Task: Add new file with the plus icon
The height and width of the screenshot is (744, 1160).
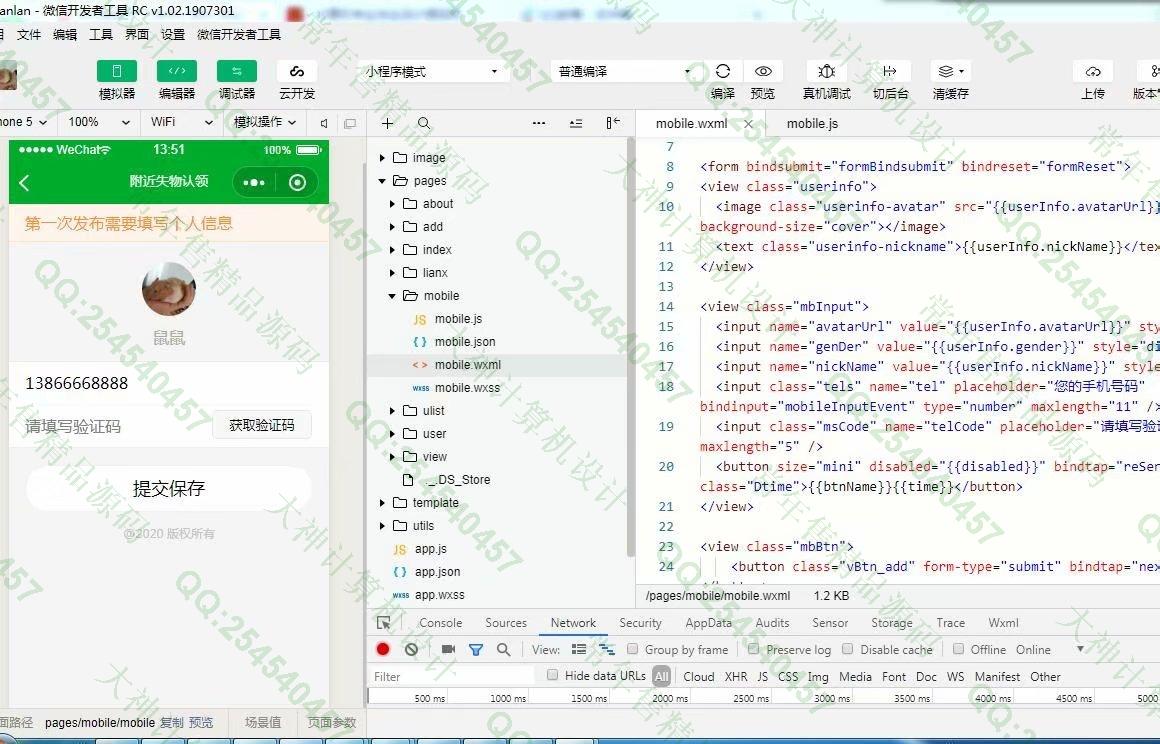Action: click(388, 123)
